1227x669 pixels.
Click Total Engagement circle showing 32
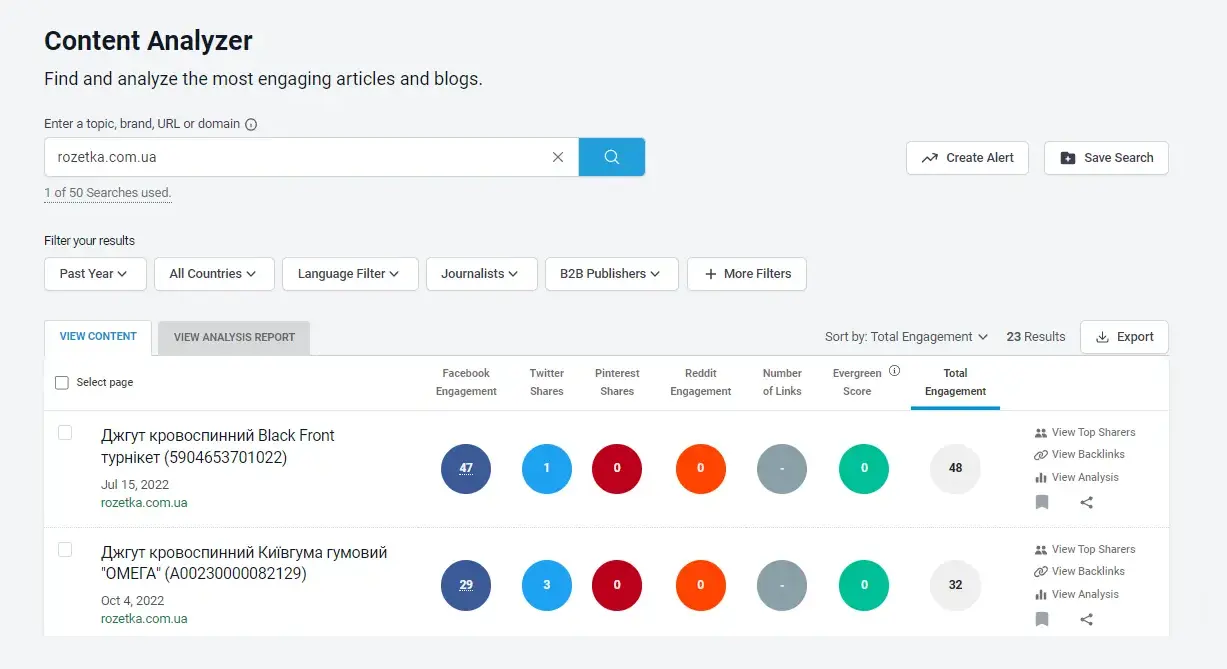(x=955, y=585)
